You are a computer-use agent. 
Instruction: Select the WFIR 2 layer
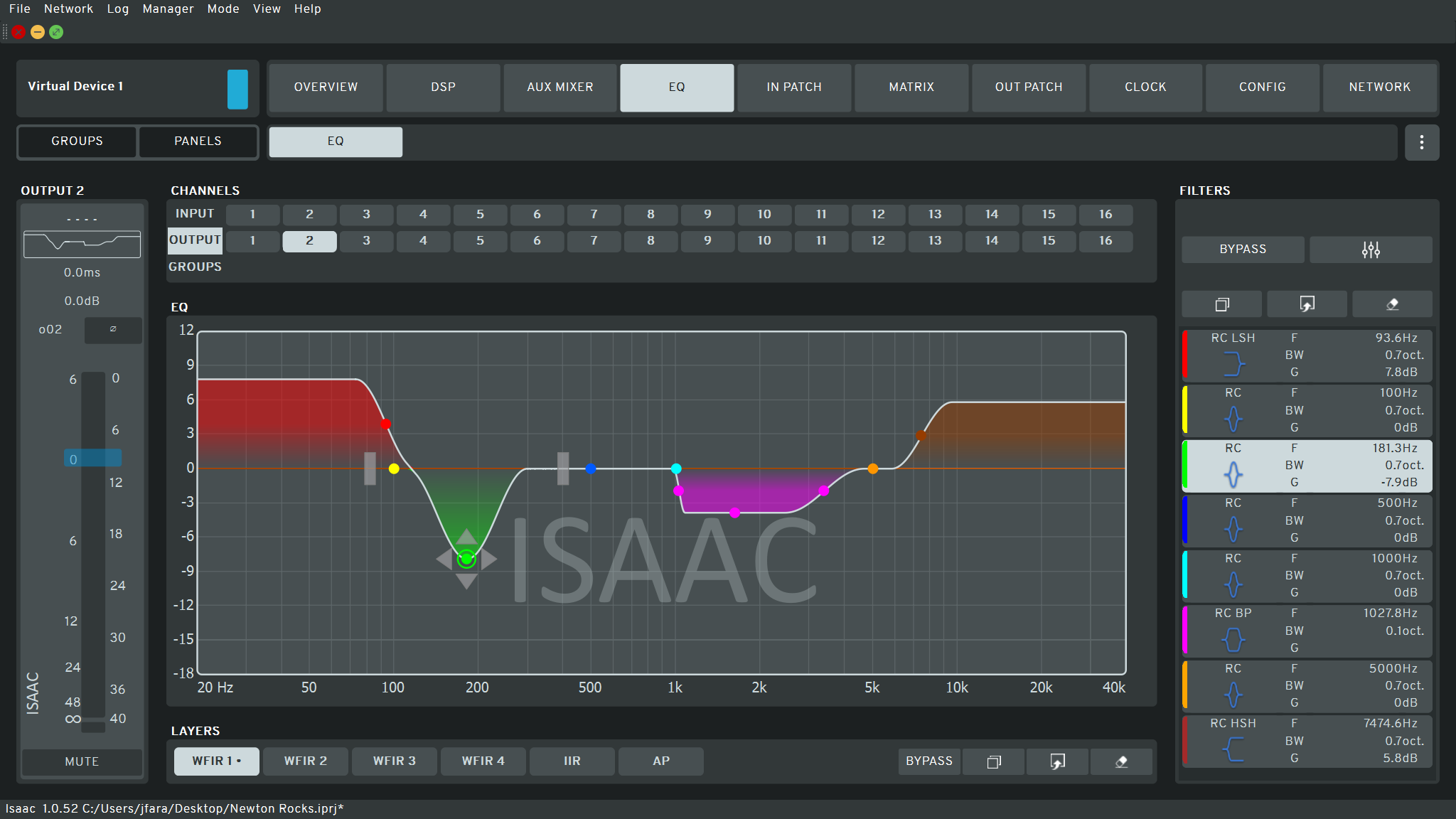(305, 761)
